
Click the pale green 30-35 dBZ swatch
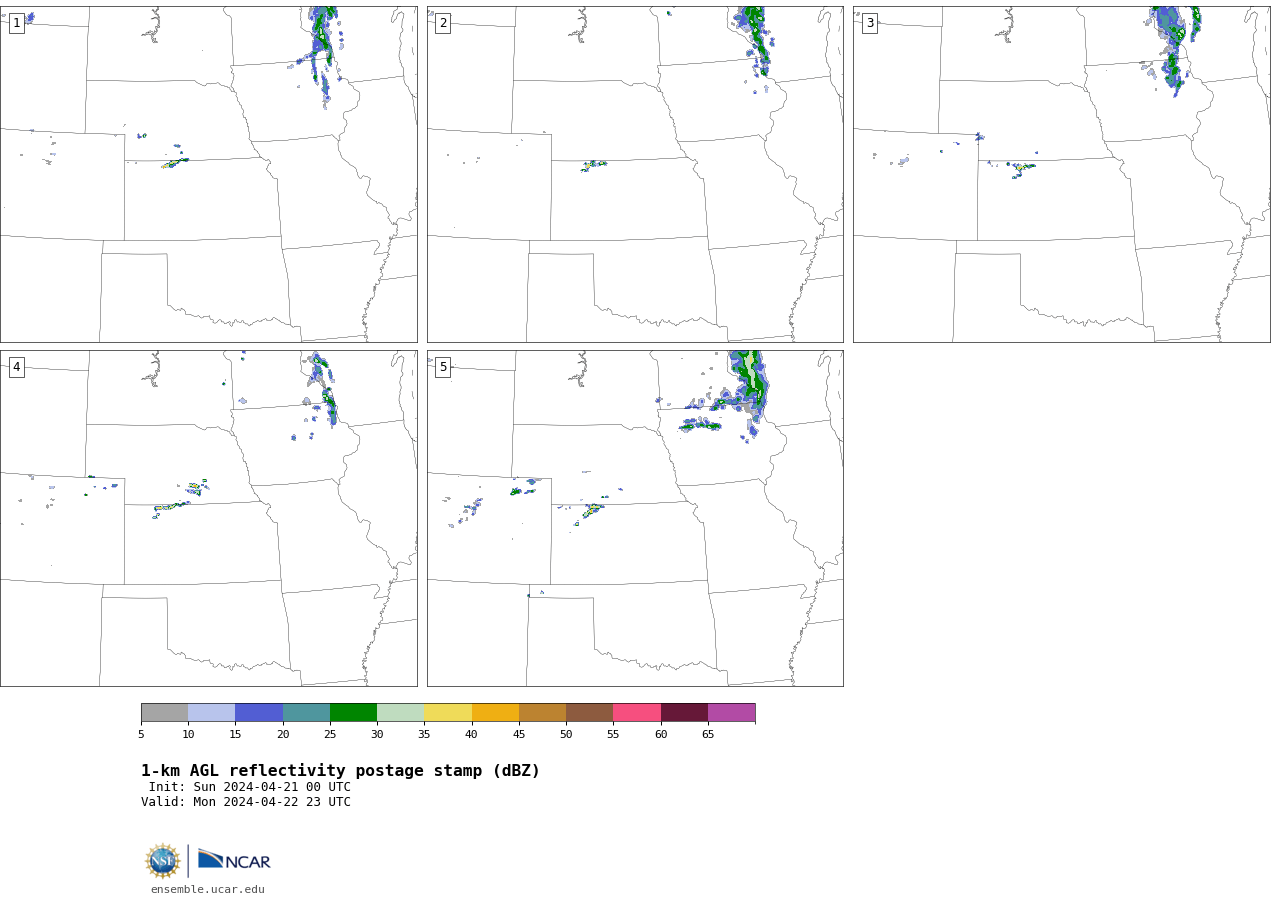(x=401, y=713)
